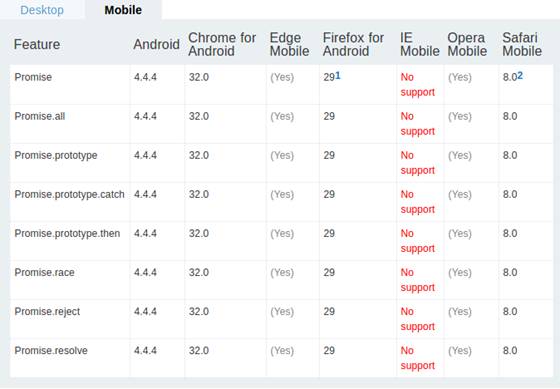Image resolution: width=560 pixels, height=389 pixels.
Task: Click the Firefox for Android column header
Action: pyautogui.click(x=353, y=44)
